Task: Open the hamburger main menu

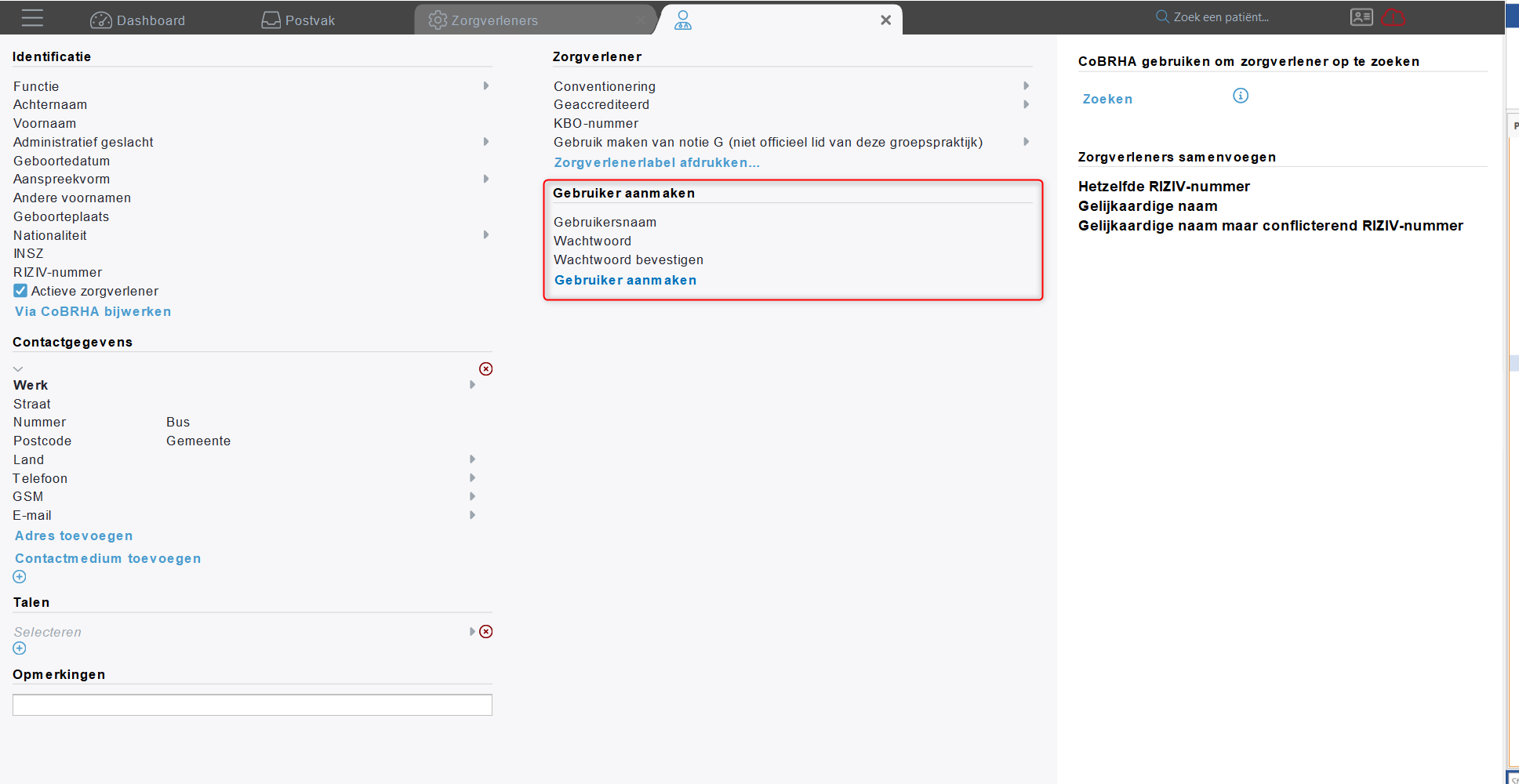Action: click(32, 18)
